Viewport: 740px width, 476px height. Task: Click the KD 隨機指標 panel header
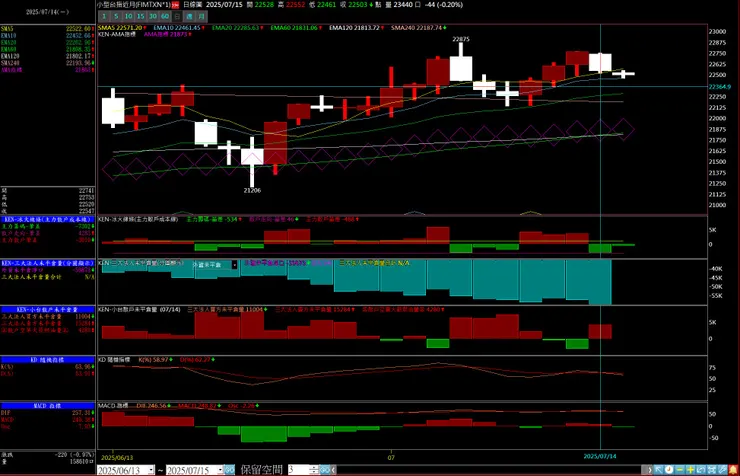[x=47, y=359]
